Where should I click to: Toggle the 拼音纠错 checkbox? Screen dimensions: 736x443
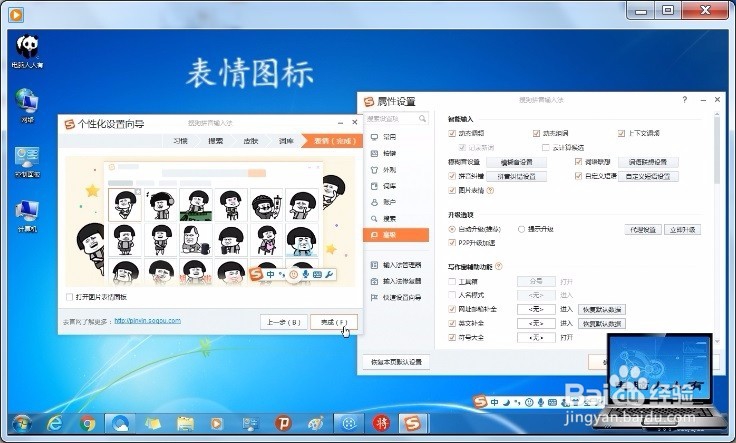click(x=452, y=176)
